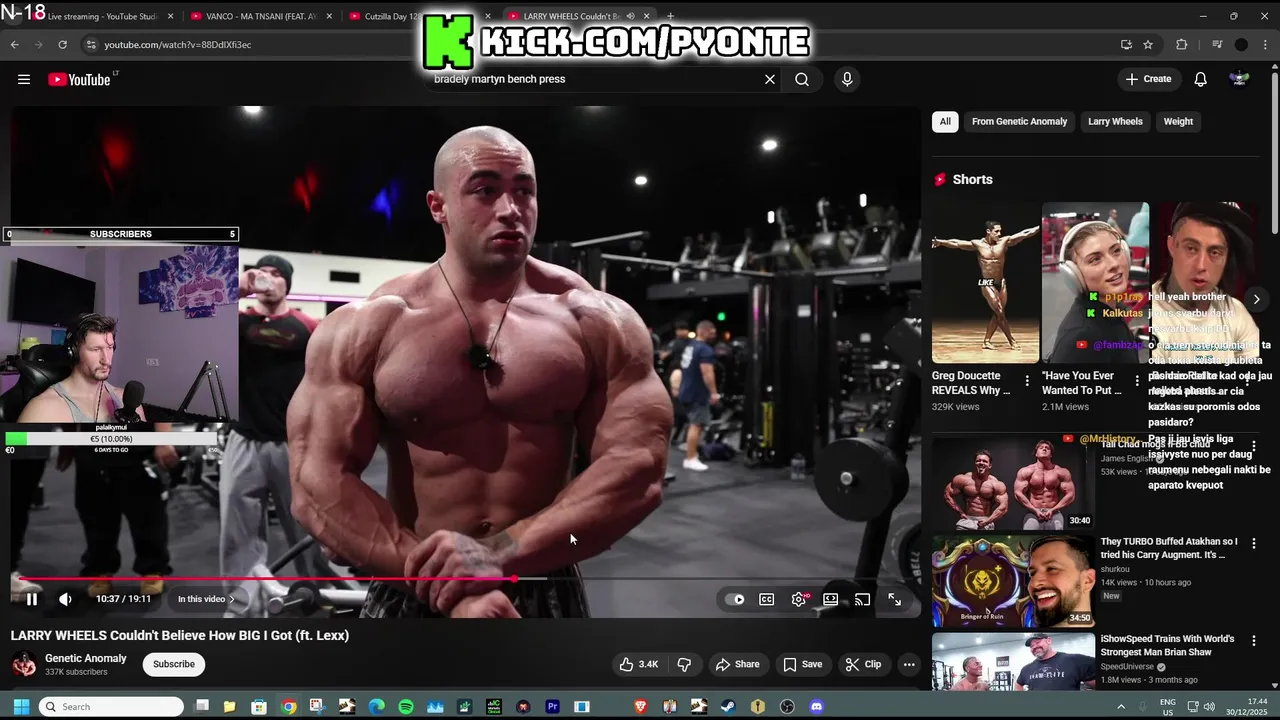Expand the In this video chapters
Image resolution: width=1280 pixels, height=720 pixels.
(x=207, y=599)
